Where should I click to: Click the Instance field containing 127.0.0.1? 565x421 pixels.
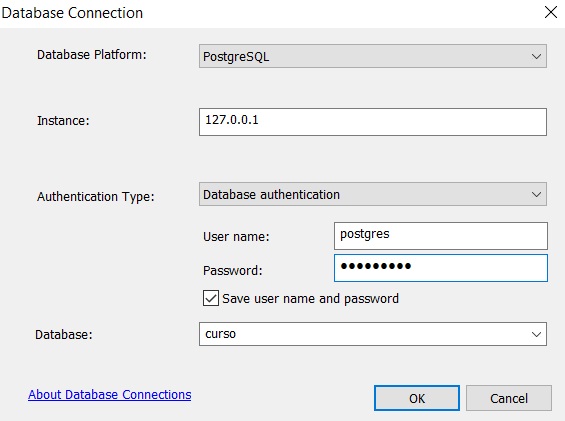coord(373,122)
